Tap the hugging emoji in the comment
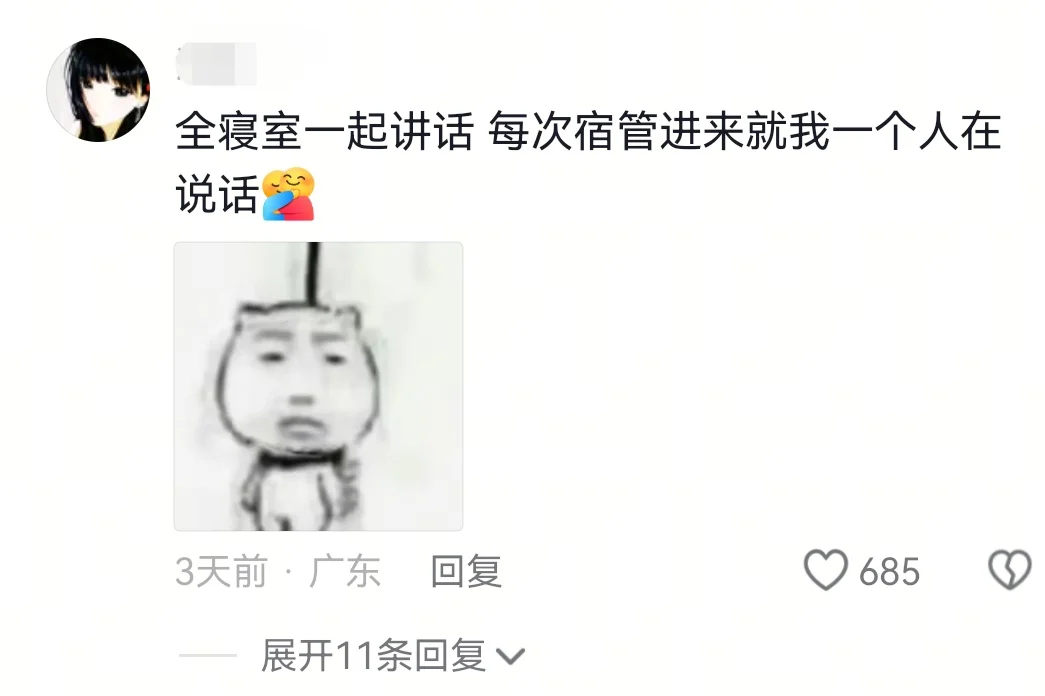This screenshot has width=1045, height=696. [x=288, y=194]
